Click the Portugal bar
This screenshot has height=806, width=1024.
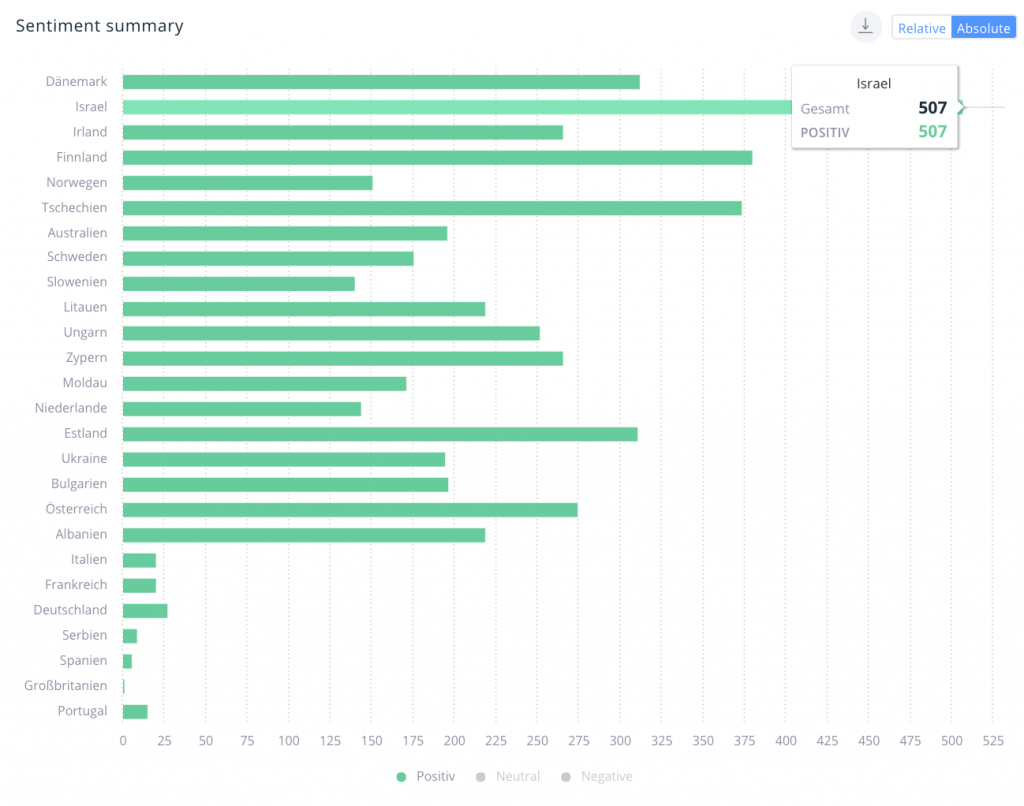pyautogui.click(x=135, y=712)
